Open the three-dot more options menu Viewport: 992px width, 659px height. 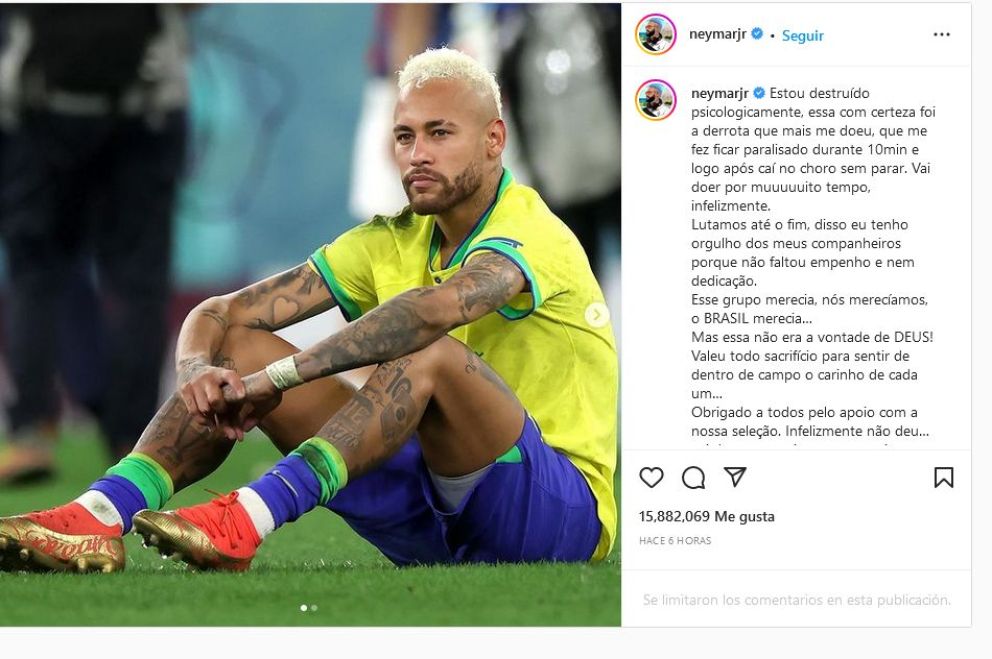click(941, 34)
